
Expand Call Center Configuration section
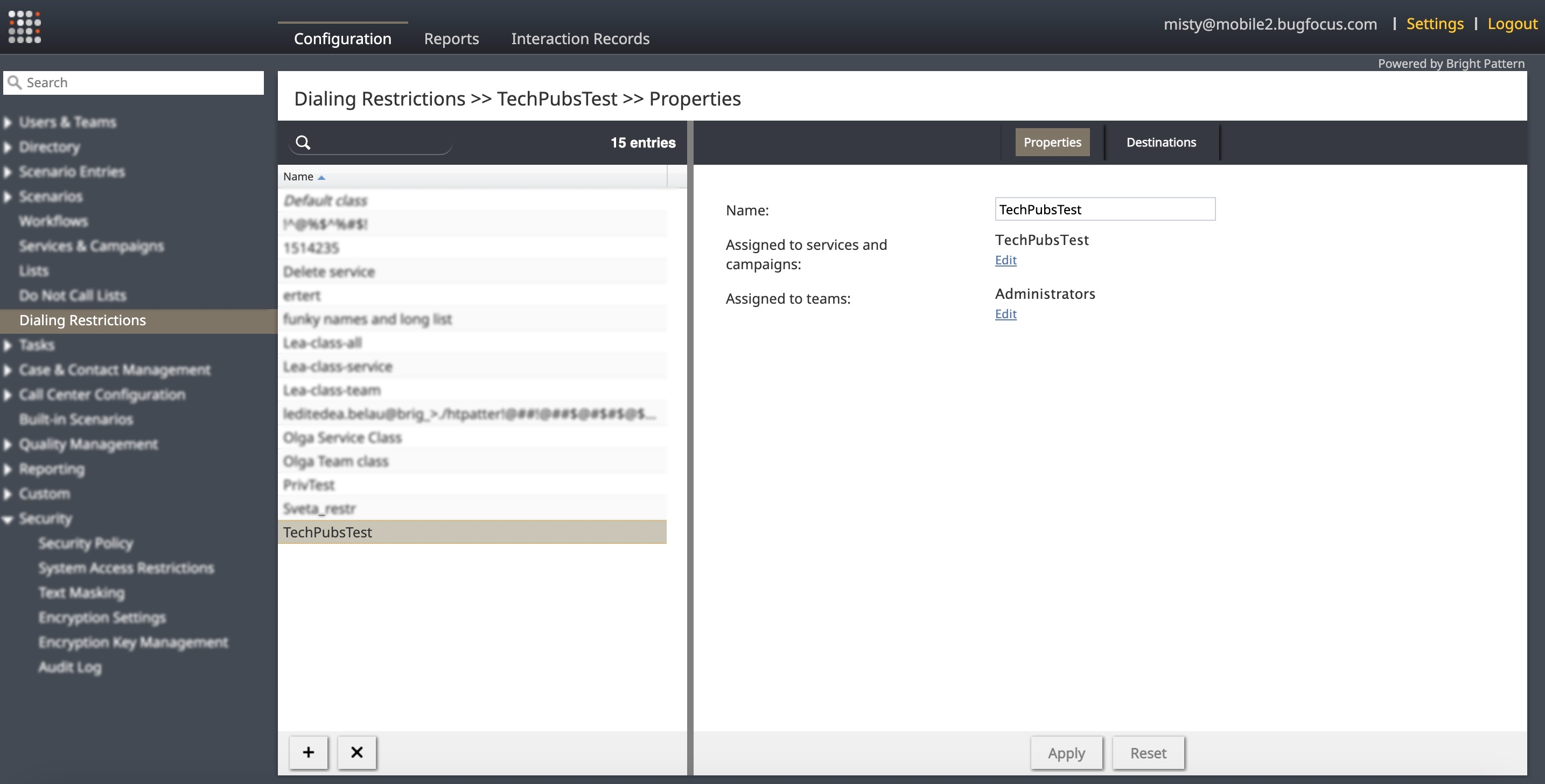(x=7, y=395)
